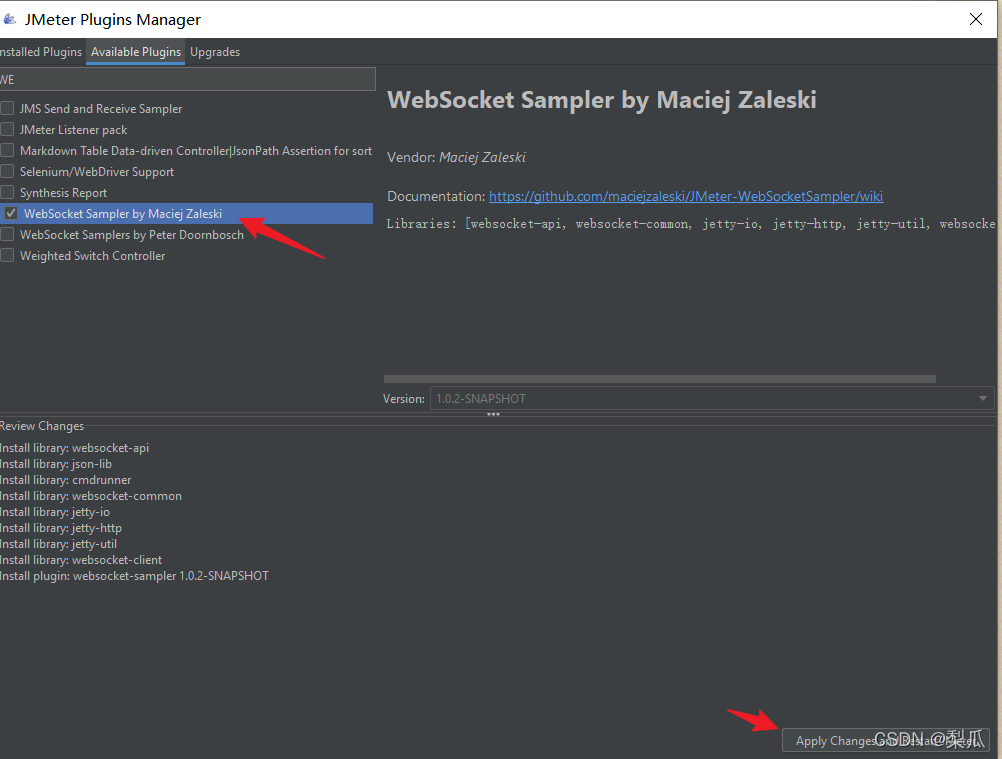Click the Version dropdown arrow
Screen dimensions: 1002x759
tap(983, 398)
